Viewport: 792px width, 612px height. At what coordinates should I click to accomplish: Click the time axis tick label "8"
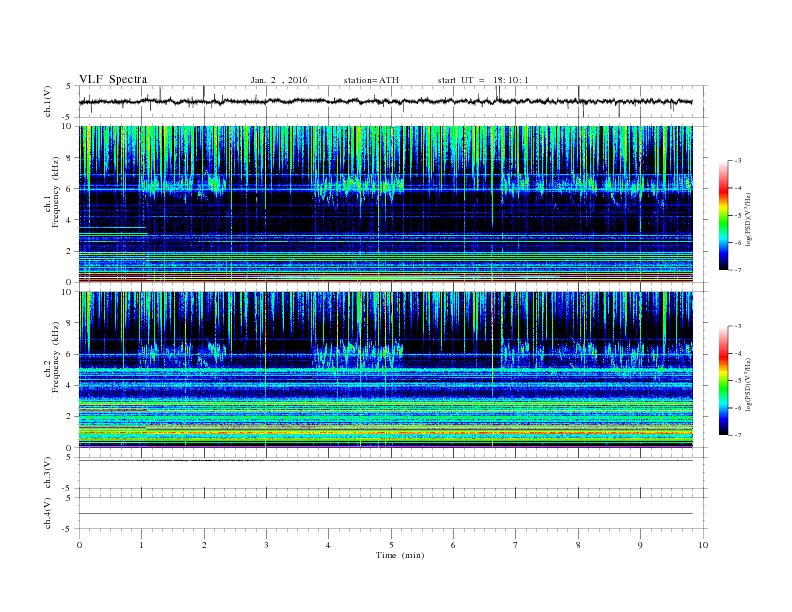578,545
